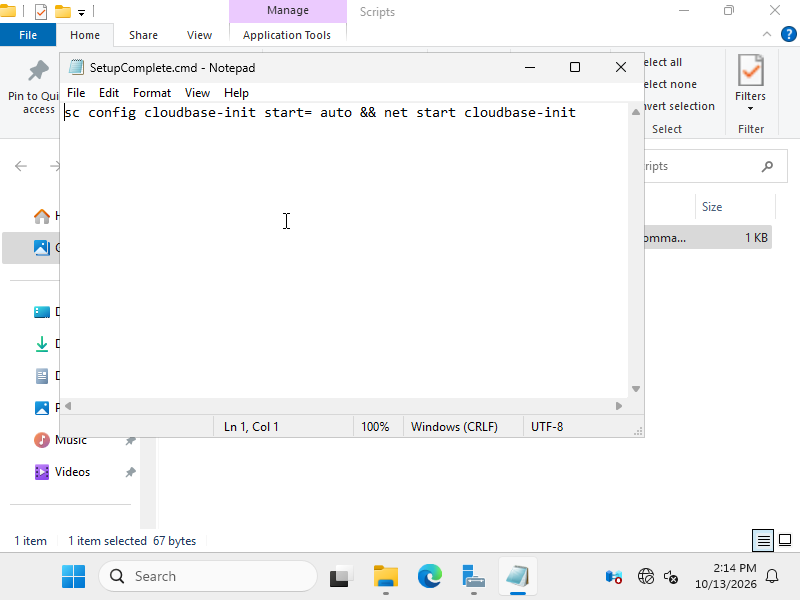Click Notepad icon in taskbar

click(517, 577)
